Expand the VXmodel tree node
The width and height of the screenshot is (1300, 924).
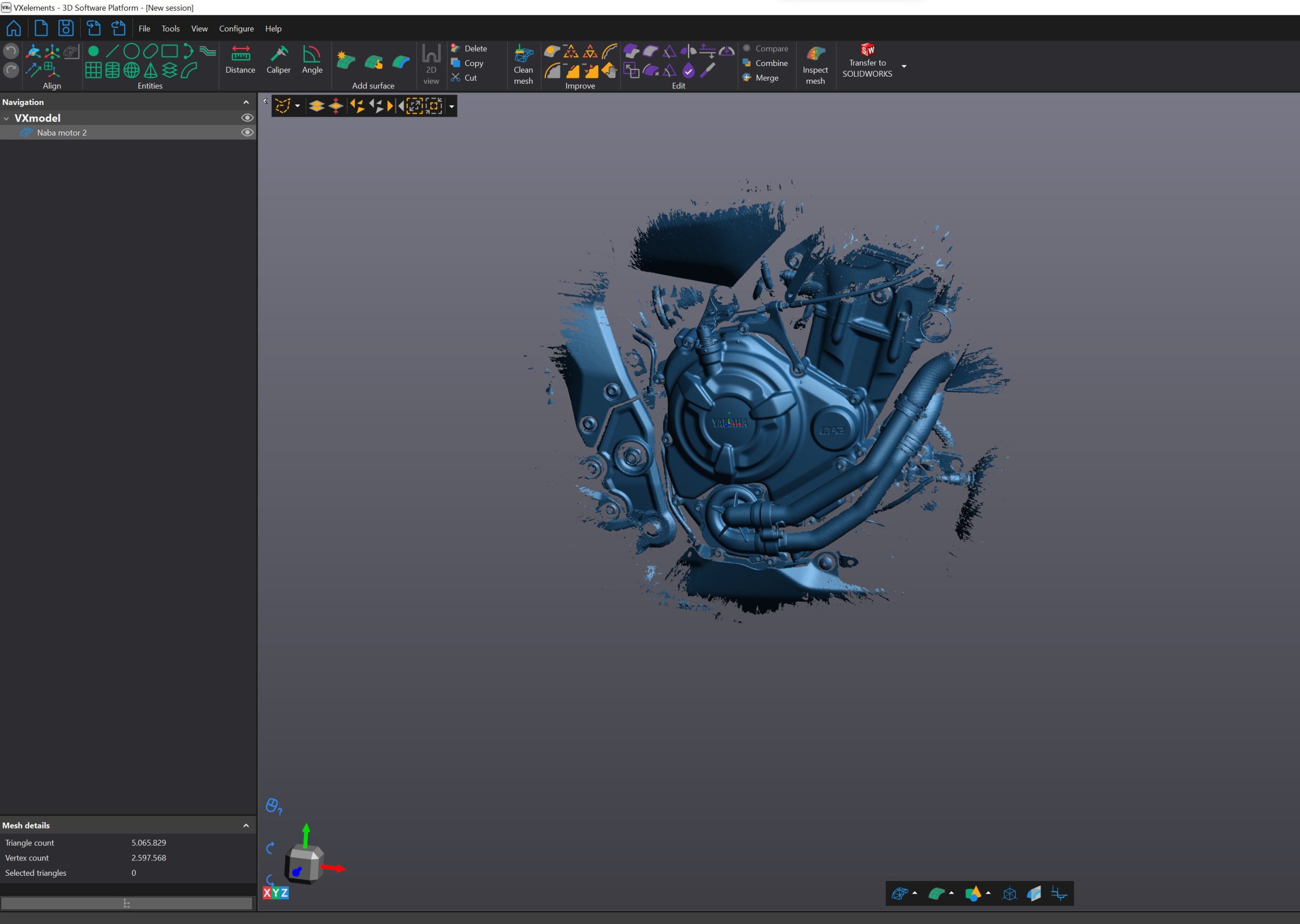click(x=7, y=118)
